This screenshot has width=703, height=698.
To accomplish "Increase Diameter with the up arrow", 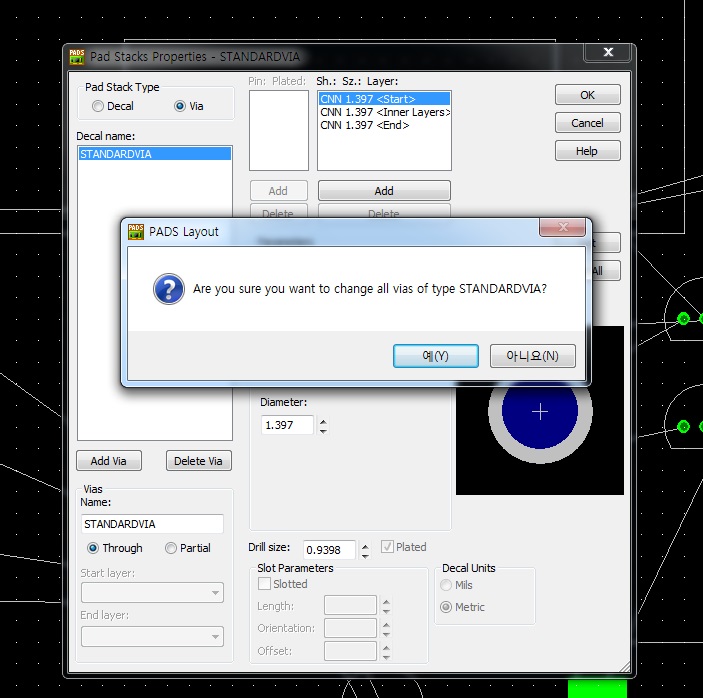I will click(323, 421).
